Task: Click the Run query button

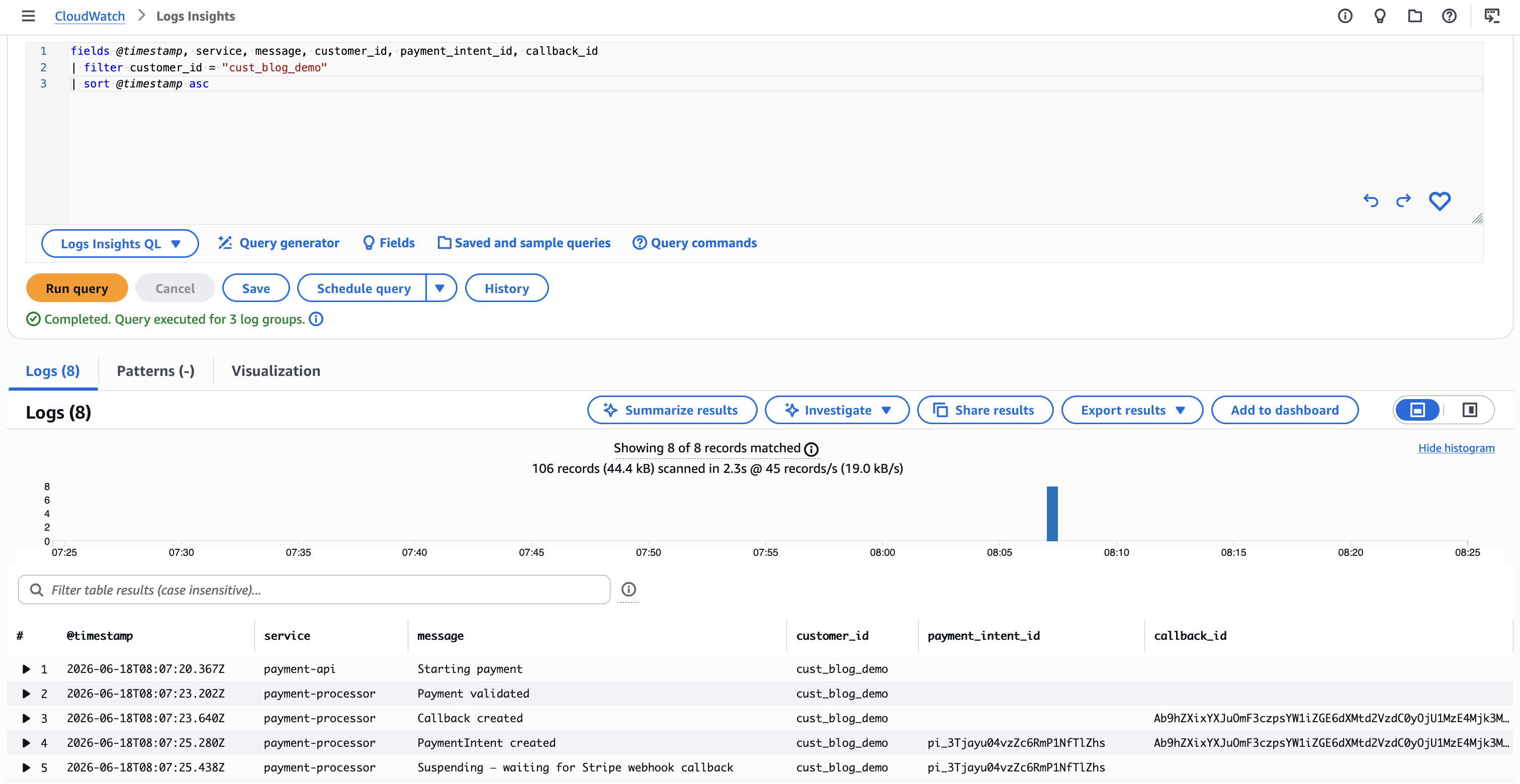Action: pos(77,288)
